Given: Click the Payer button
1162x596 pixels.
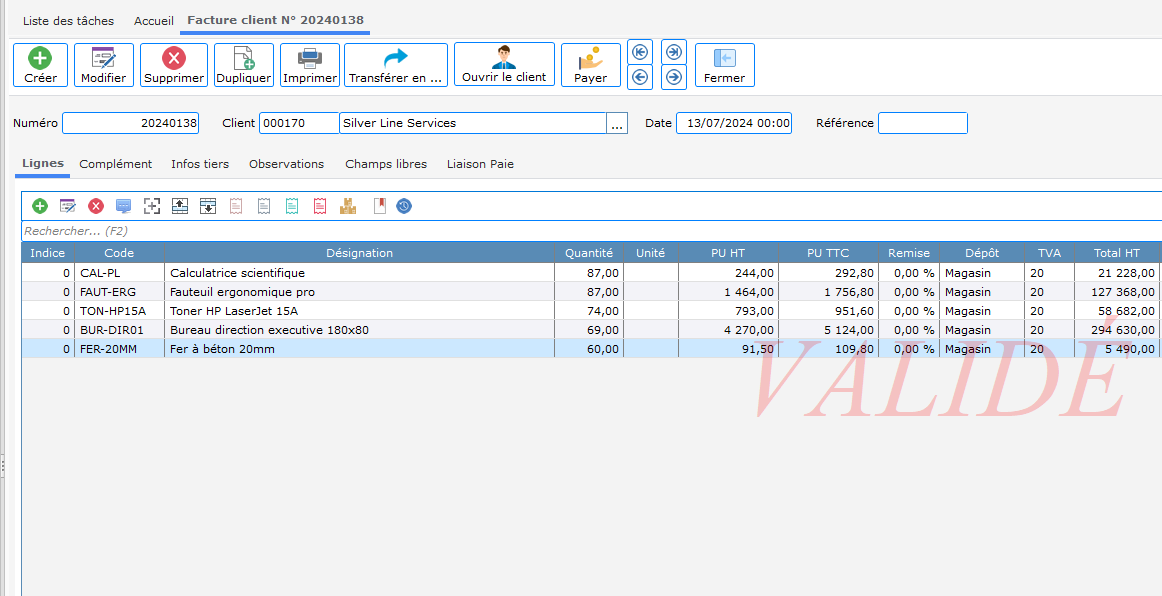Looking at the screenshot, I should click(590, 65).
